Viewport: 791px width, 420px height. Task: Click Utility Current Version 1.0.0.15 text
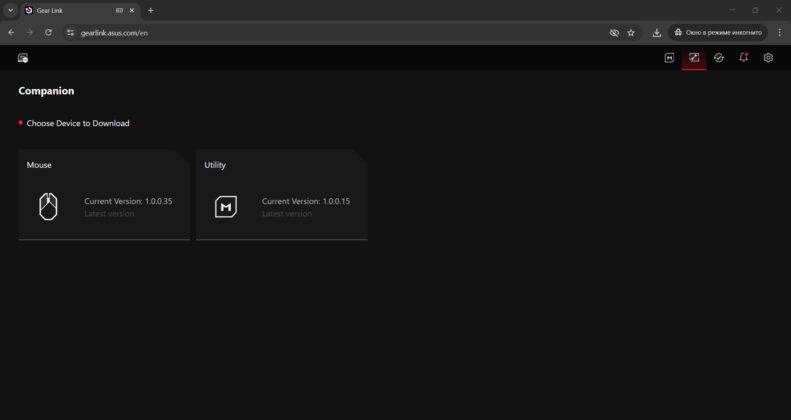coord(306,201)
